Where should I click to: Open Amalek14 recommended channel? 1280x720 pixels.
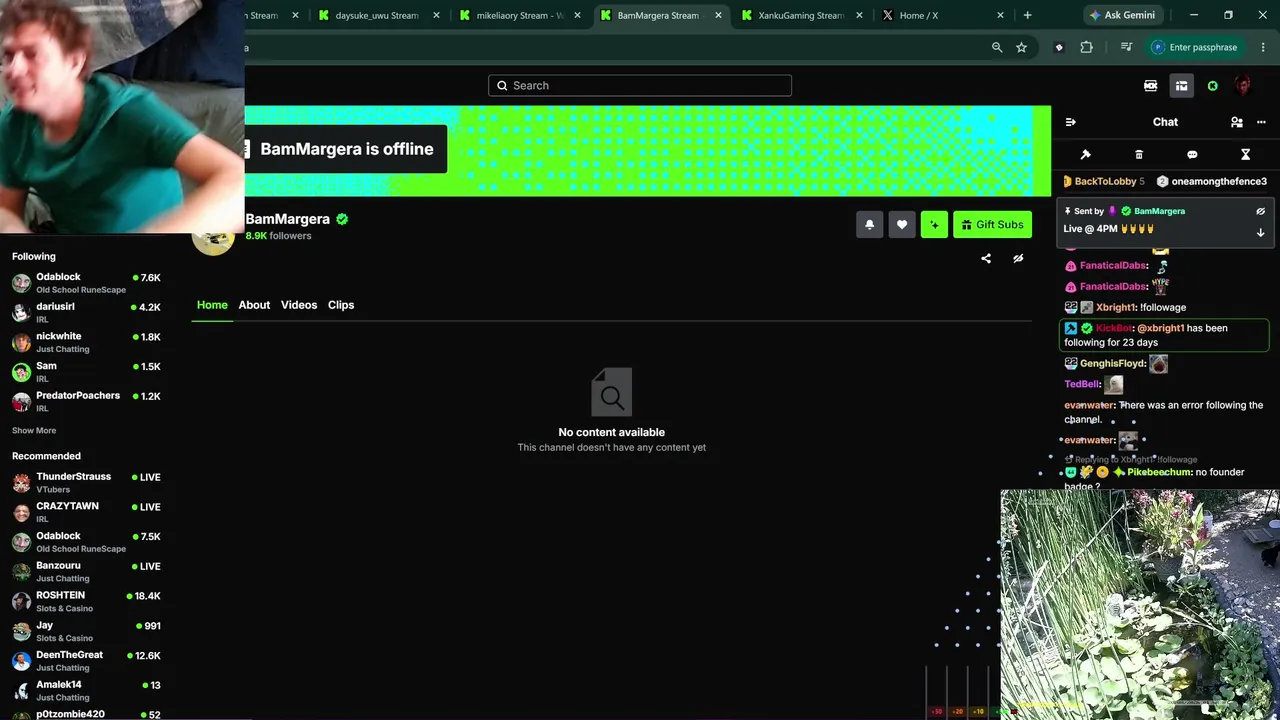[x=86, y=690]
